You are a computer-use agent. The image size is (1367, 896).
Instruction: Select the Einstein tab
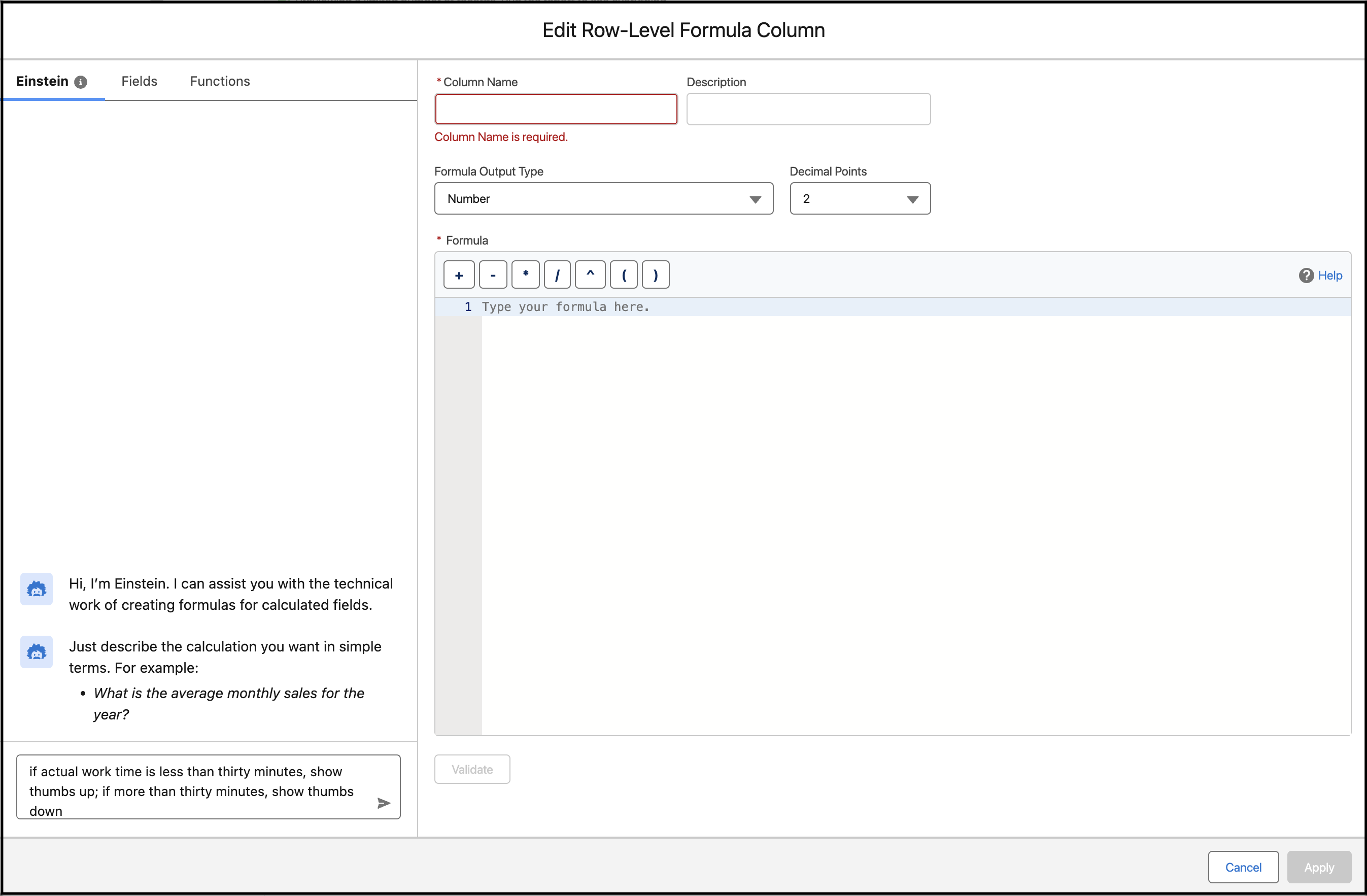coord(43,81)
